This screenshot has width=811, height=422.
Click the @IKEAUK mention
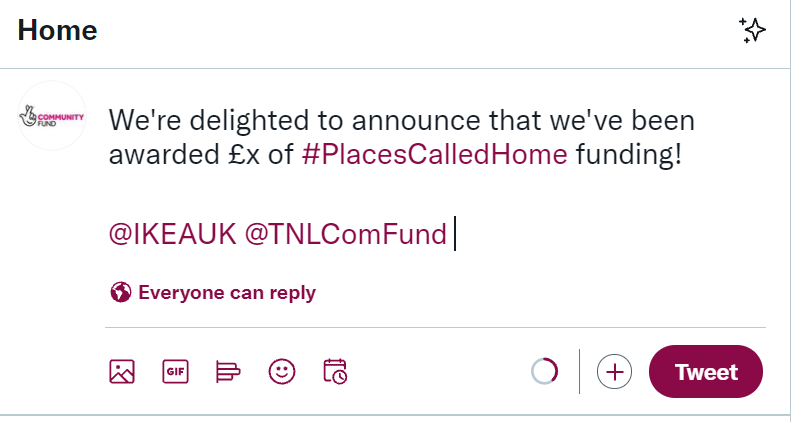(x=173, y=234)
